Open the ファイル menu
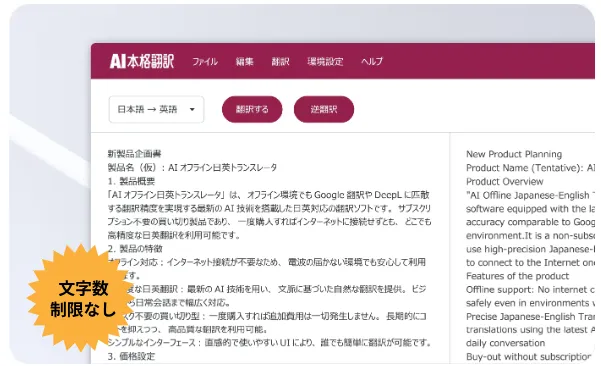Viewport: 601px width, 366px height. pyautogui.click(x=205, y=61)
